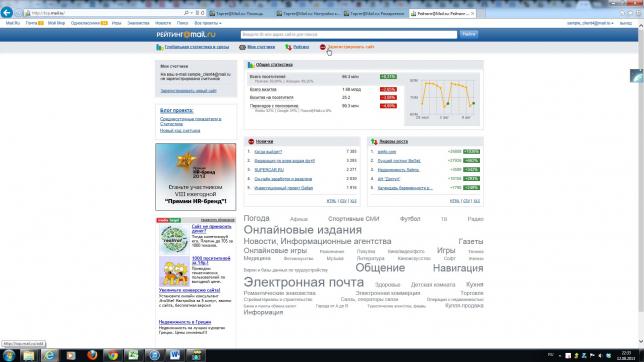Viewport: 644px width, 362px height.
Task: Open the Рейтинг link in submenu
Action: coord(301,47)
